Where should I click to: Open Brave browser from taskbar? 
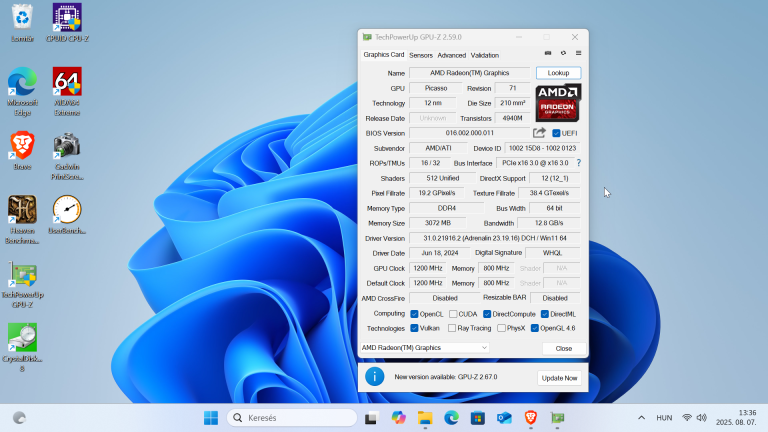[530, 418]
